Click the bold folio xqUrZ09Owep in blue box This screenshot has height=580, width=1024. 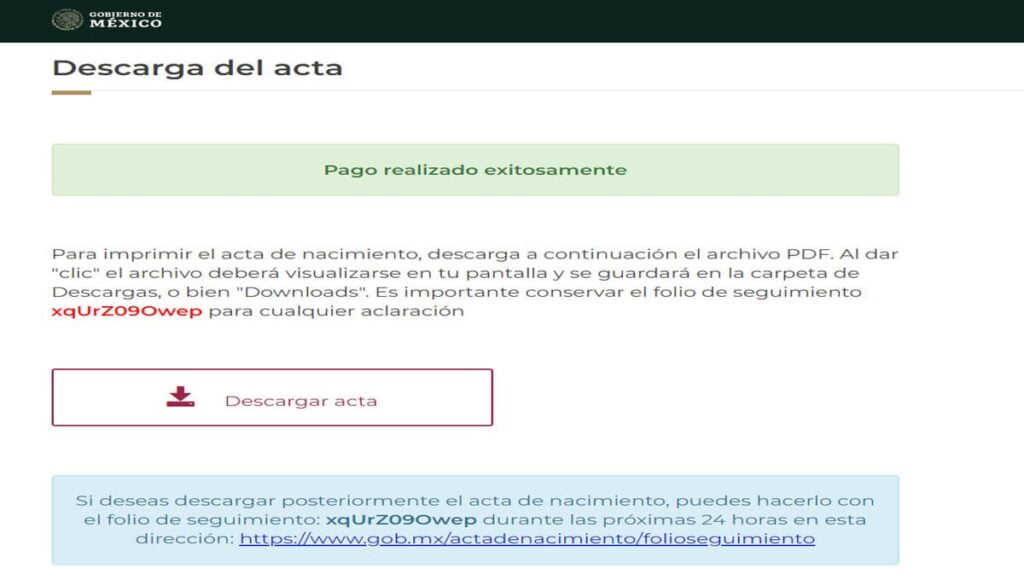pos(403,519)
